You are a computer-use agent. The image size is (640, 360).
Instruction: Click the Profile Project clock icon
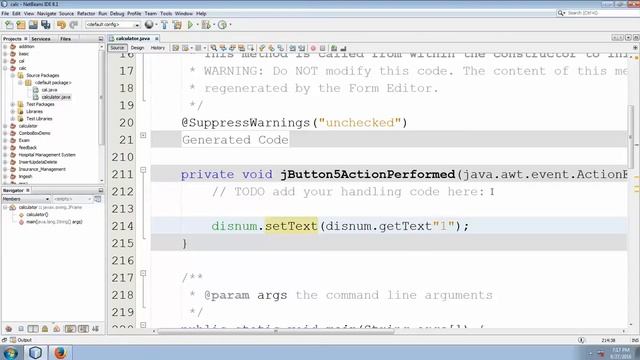[222, 25]
